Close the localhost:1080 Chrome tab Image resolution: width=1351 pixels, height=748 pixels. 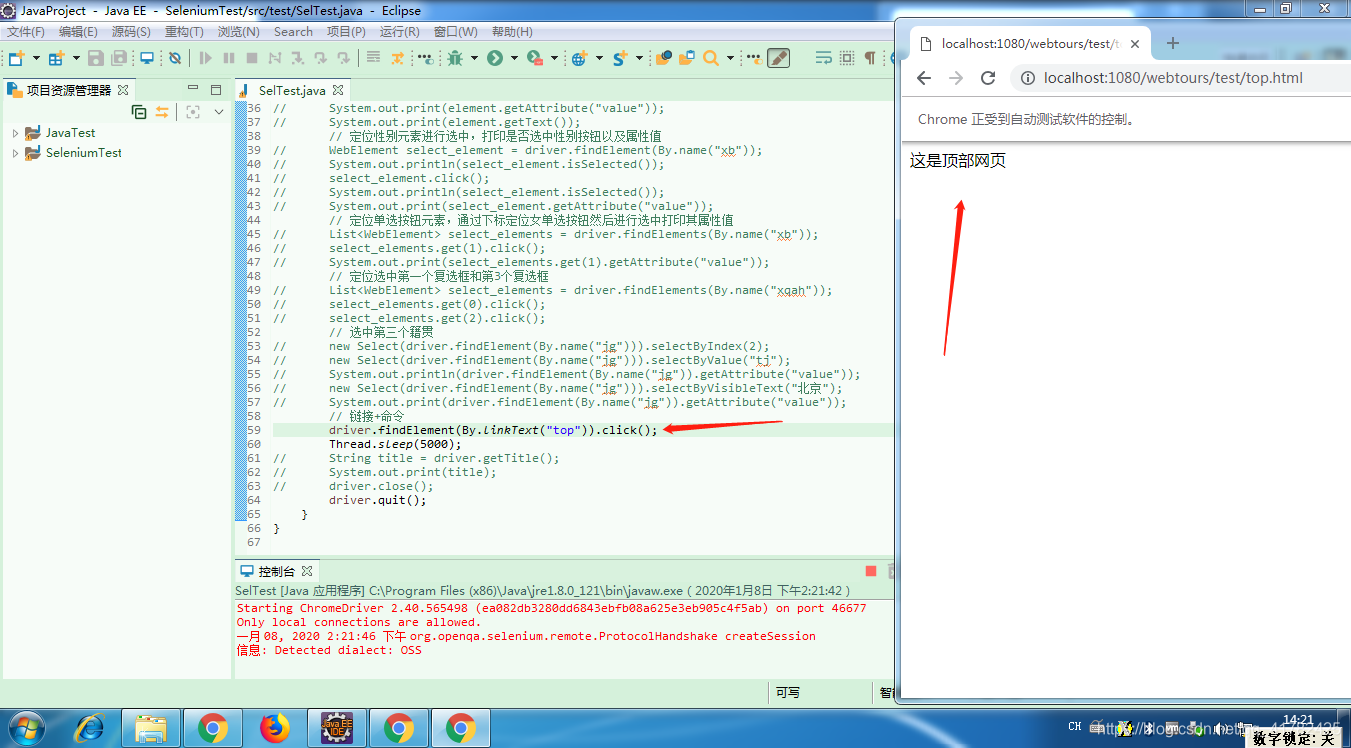[x=1135, y=44]
